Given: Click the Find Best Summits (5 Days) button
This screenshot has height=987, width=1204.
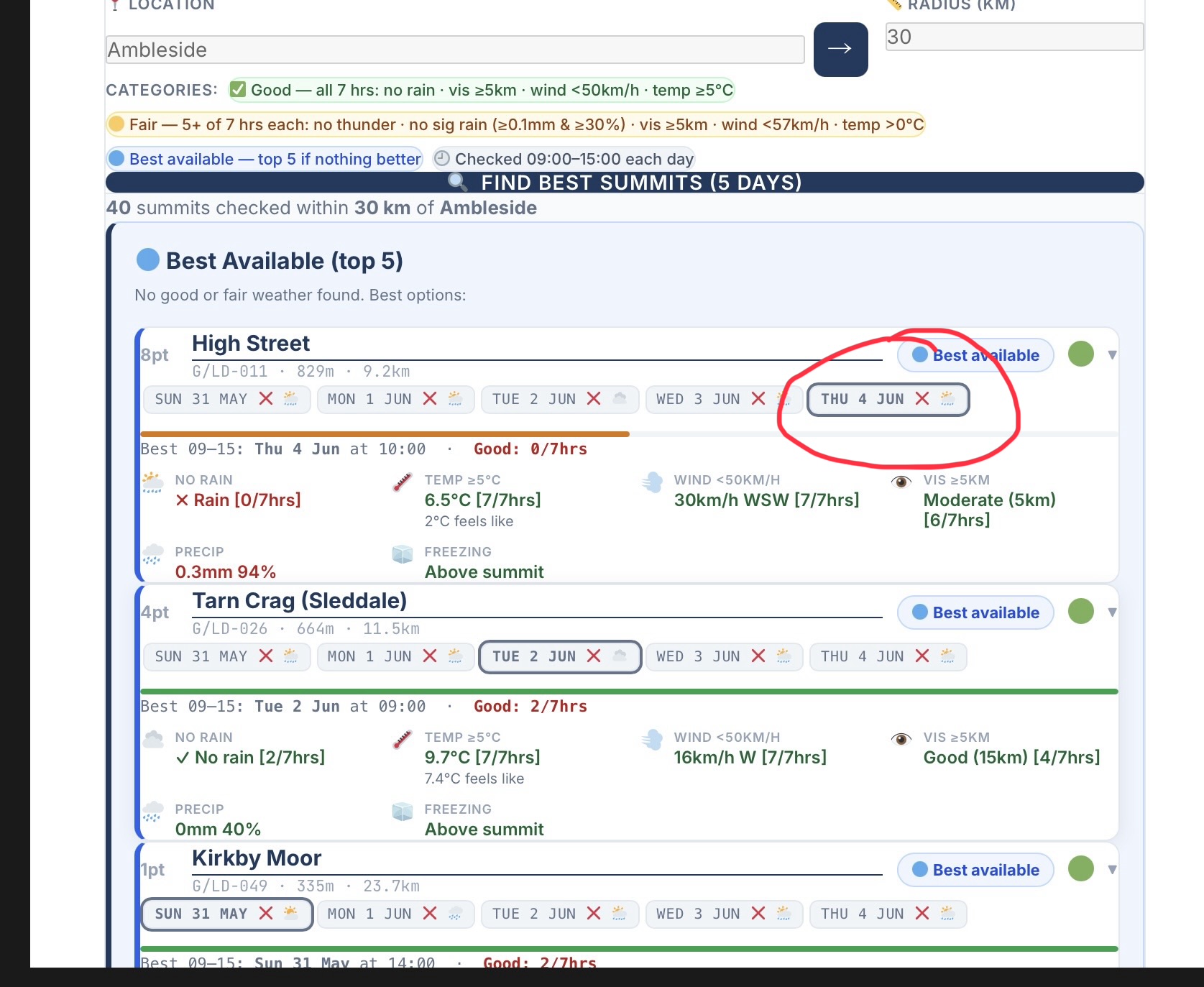Looking at the screenshot, I should coord(625,182).
